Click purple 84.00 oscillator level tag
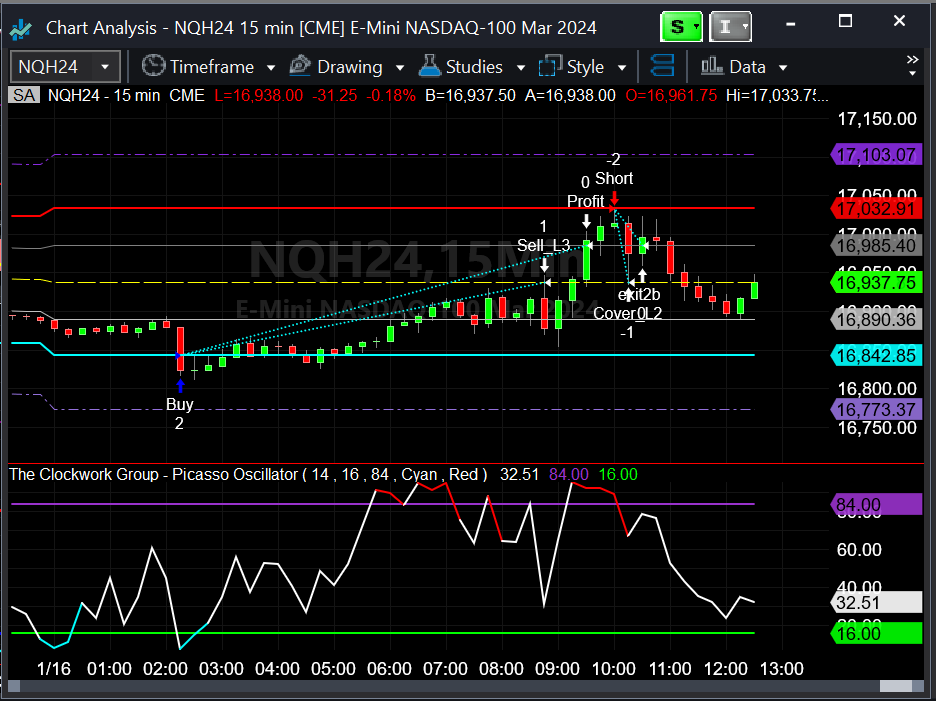 tap(876, 505)
